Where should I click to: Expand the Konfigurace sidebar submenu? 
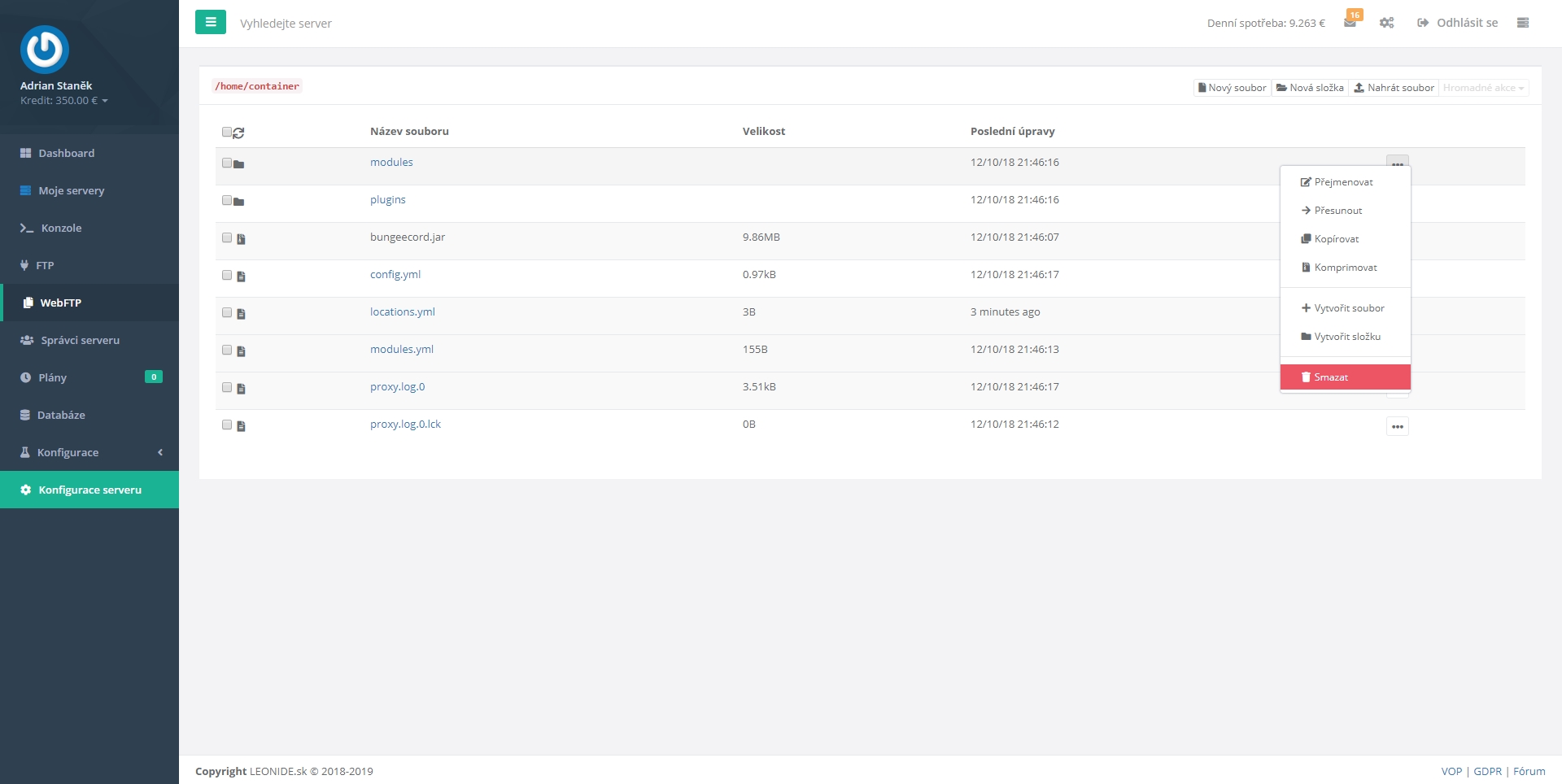(89, 452)
